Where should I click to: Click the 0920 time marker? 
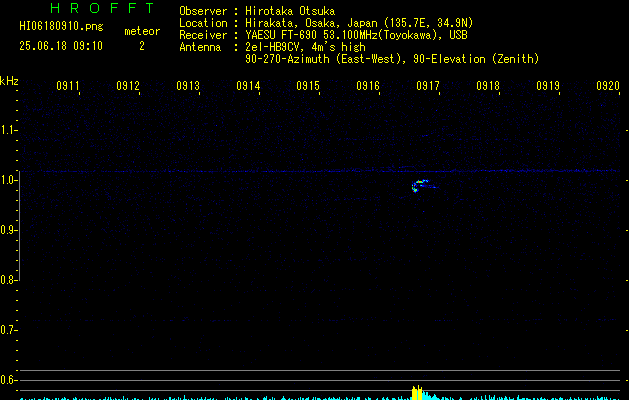click(x=608, y=86)
